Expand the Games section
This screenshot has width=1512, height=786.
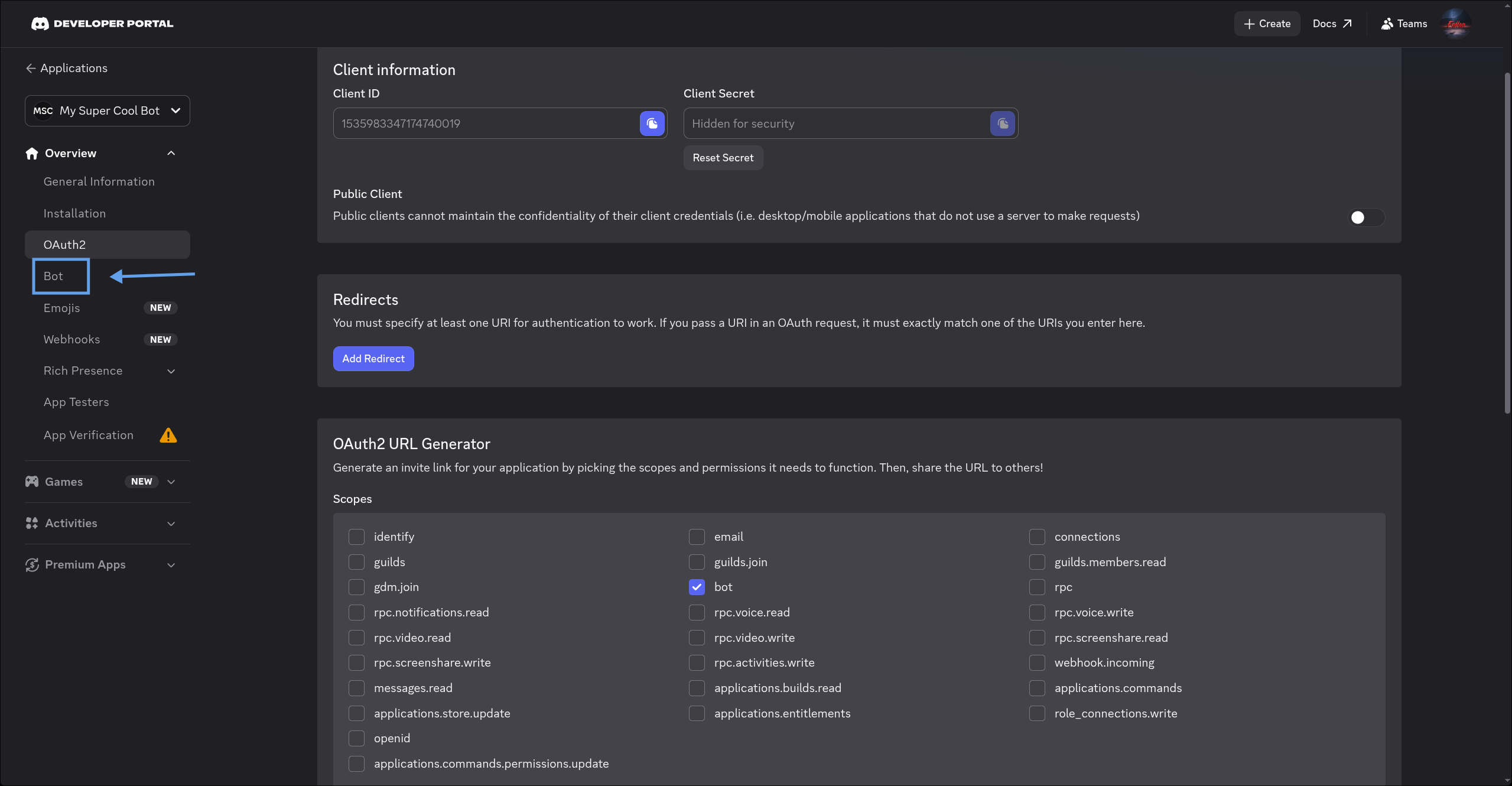[171, 482]
